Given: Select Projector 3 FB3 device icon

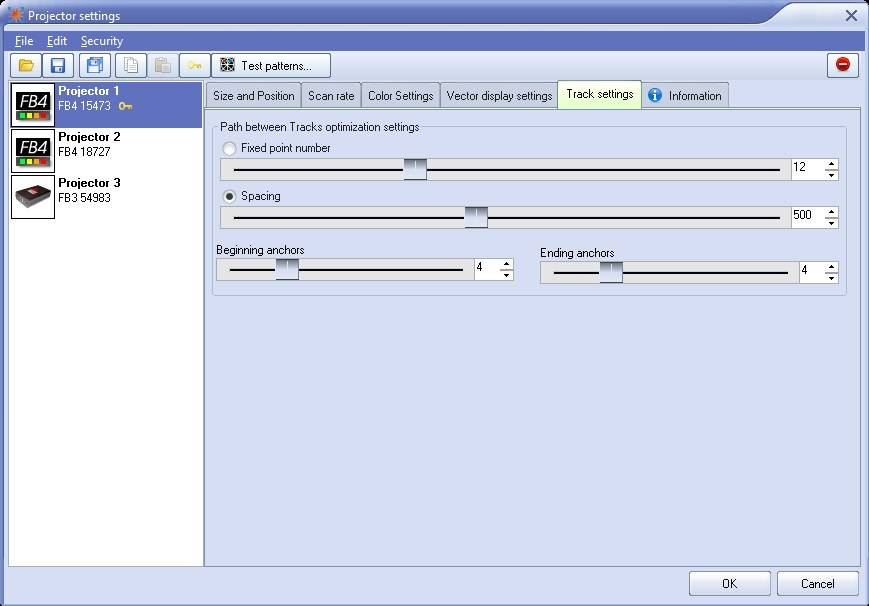Looking at the screenshot, I should [x=32, y=197].
